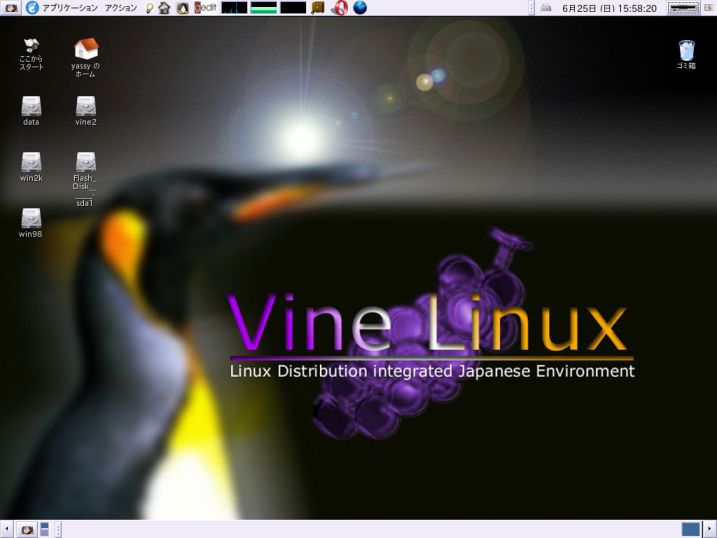This screenshot has height=538, width=717.
Task: Select the win98 drive icon
Action: coord(31,223)
